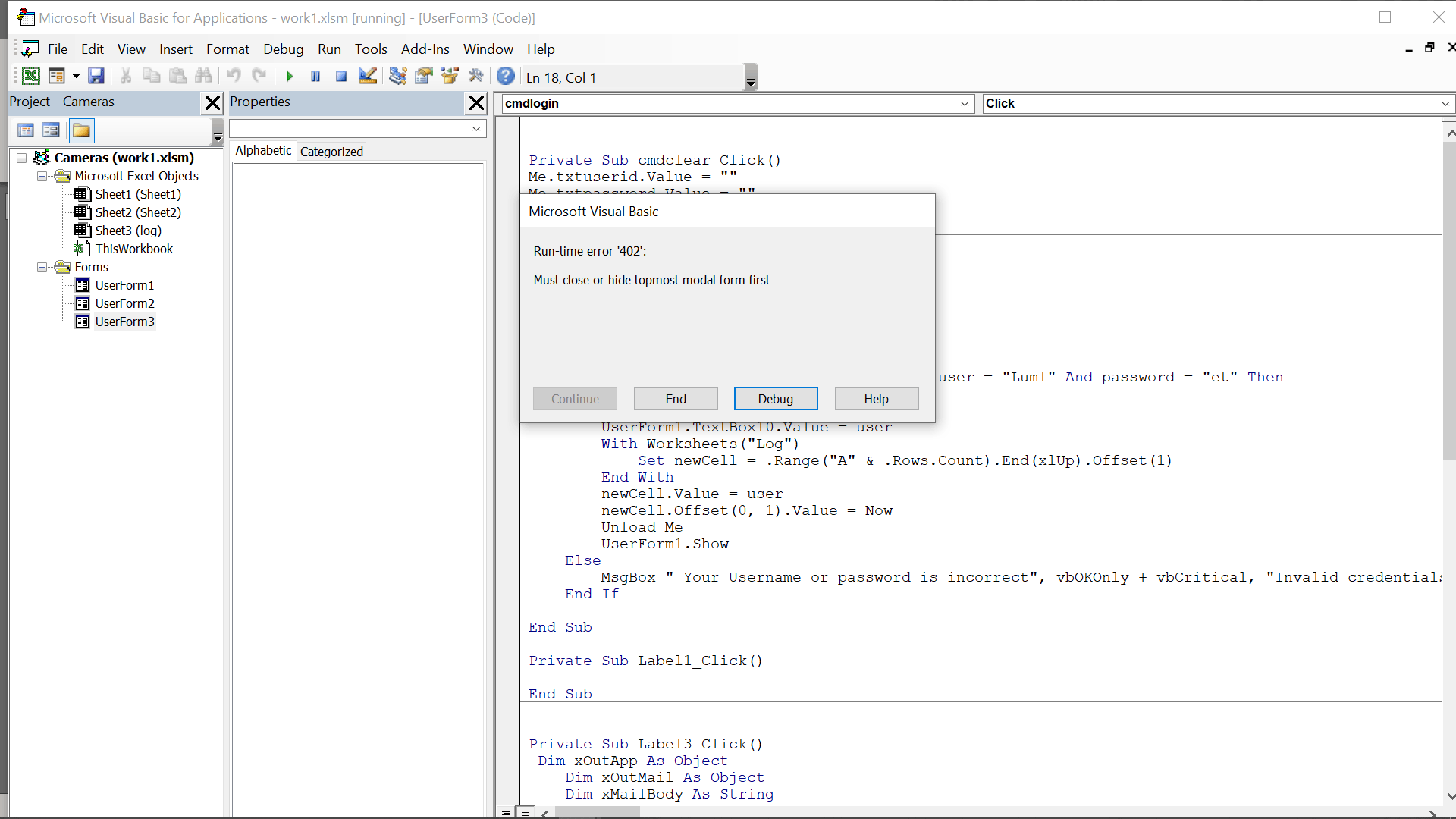Image resolution: width=1456 pixels, height=819 pixels.
Task: Open the cmdlogin object dropdown
Action: (x=965, y=103)
